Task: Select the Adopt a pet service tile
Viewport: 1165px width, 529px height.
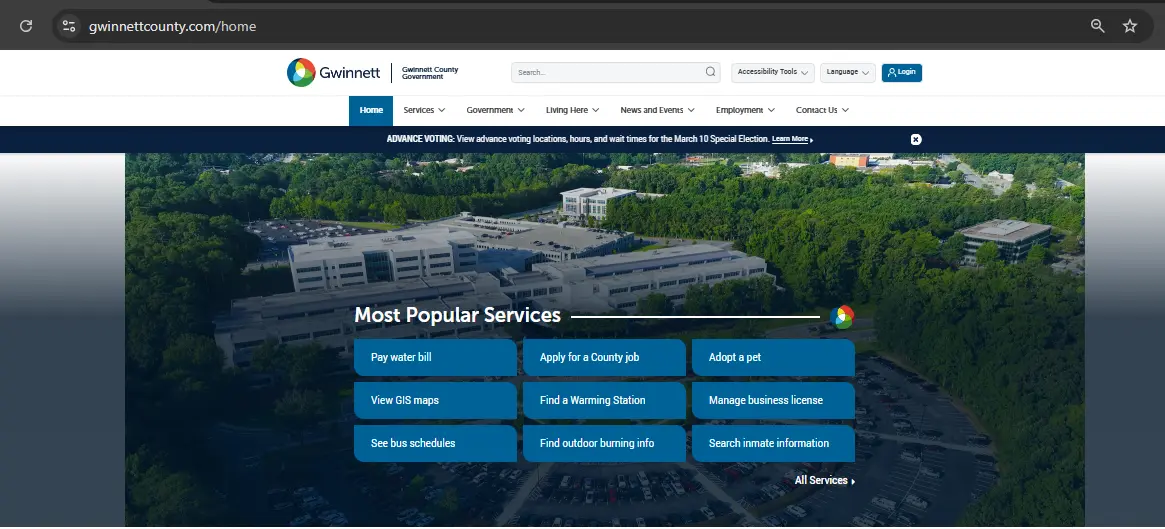Action: pos(773,357)
